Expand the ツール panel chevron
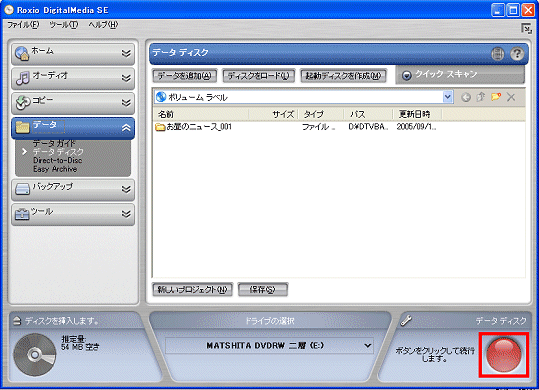The image size is (539, 390). pyautogui.click(x=126, y=214)
